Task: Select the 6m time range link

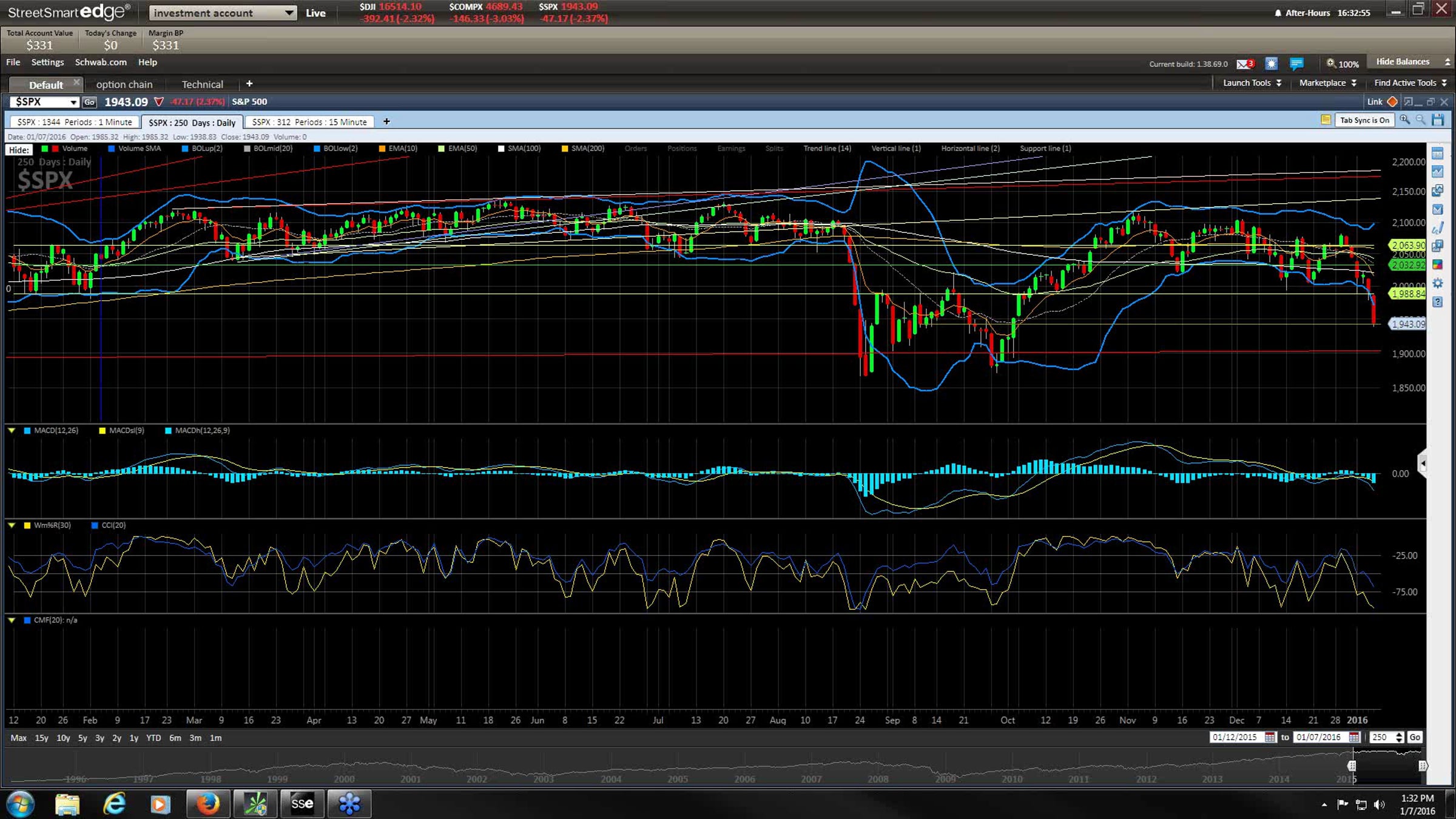Action: pyautogui.click(x=175, y=738)
